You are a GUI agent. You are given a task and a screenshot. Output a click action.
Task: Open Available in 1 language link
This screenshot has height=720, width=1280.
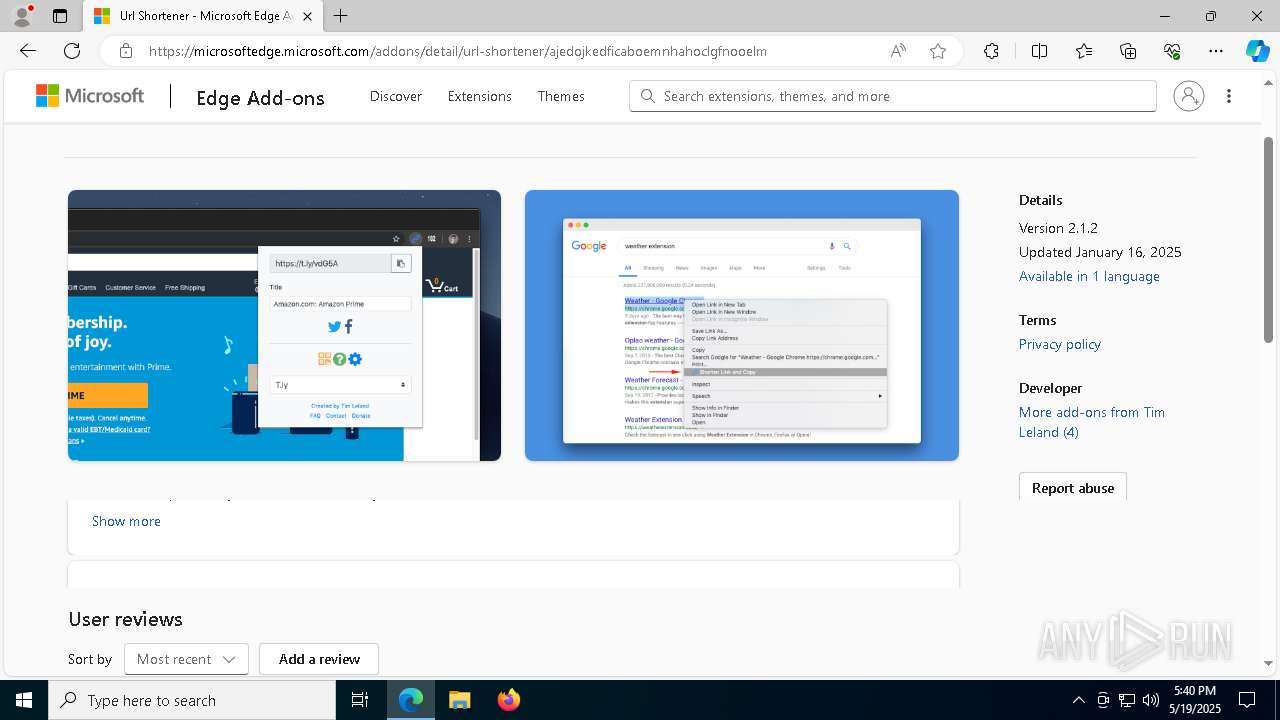[x=1089, y=276]
